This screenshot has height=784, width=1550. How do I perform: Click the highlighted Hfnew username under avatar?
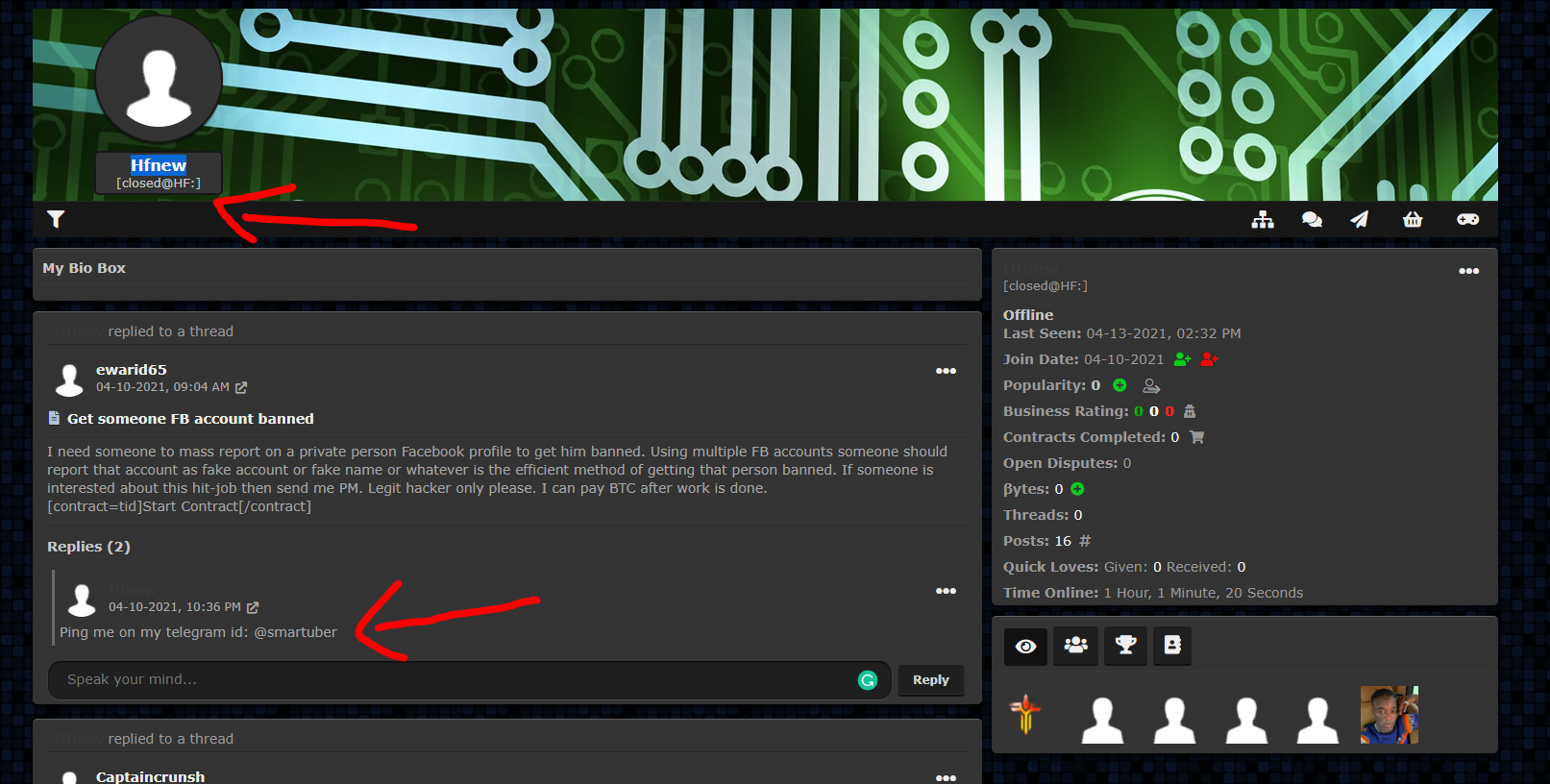(x=159, y=165)
